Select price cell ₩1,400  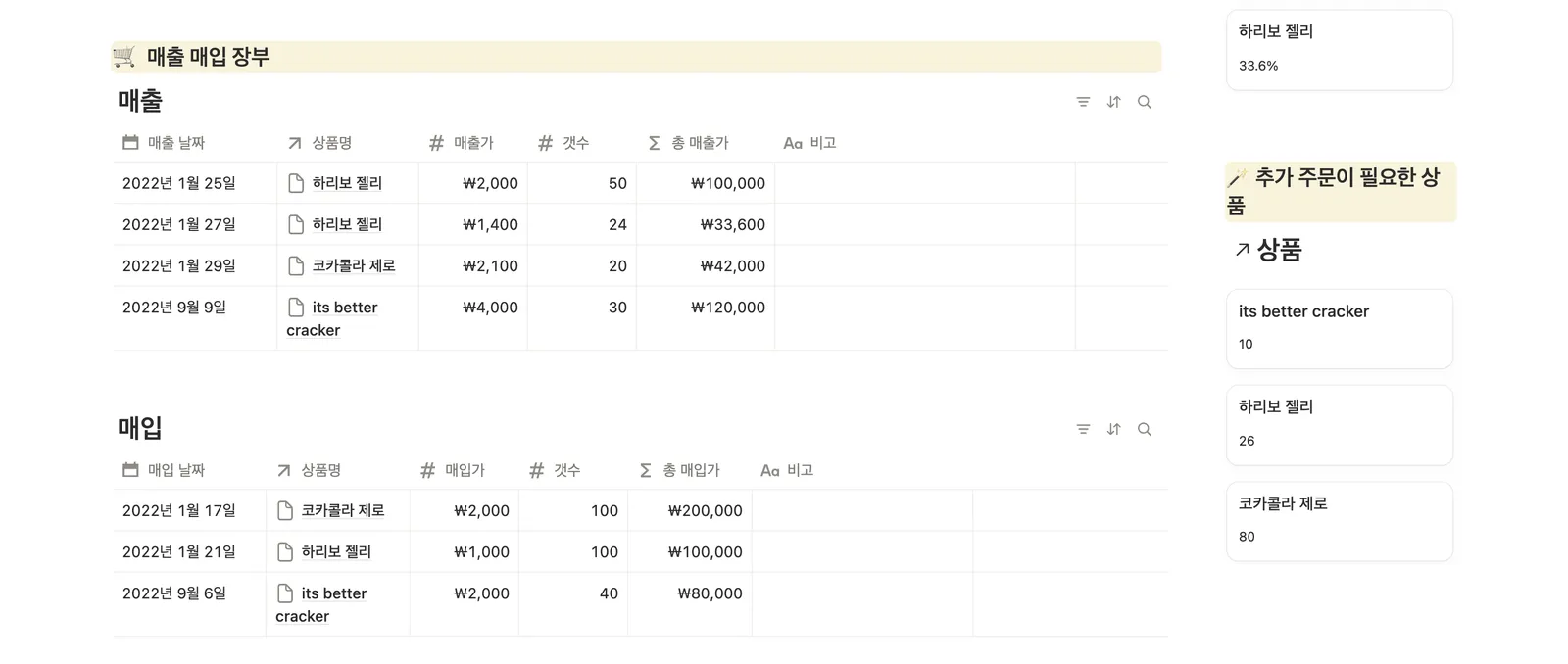point(473,224)
